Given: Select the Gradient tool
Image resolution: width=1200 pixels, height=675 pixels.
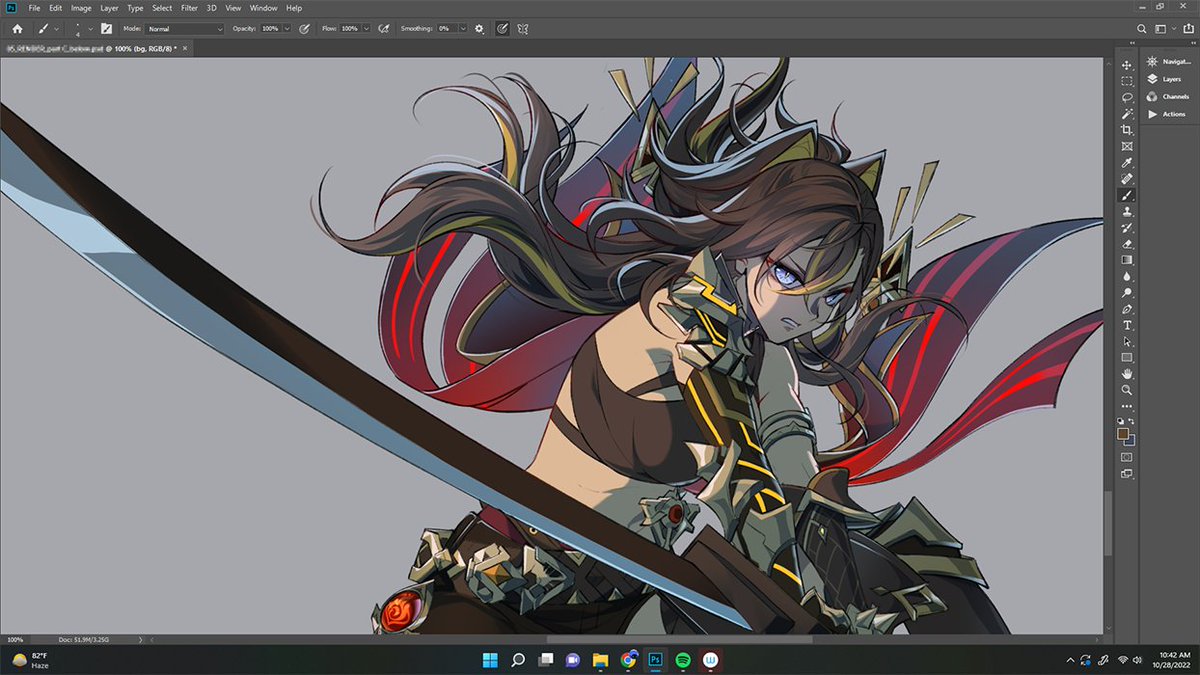Looking at the screenshot, I should pos(1127,260).
